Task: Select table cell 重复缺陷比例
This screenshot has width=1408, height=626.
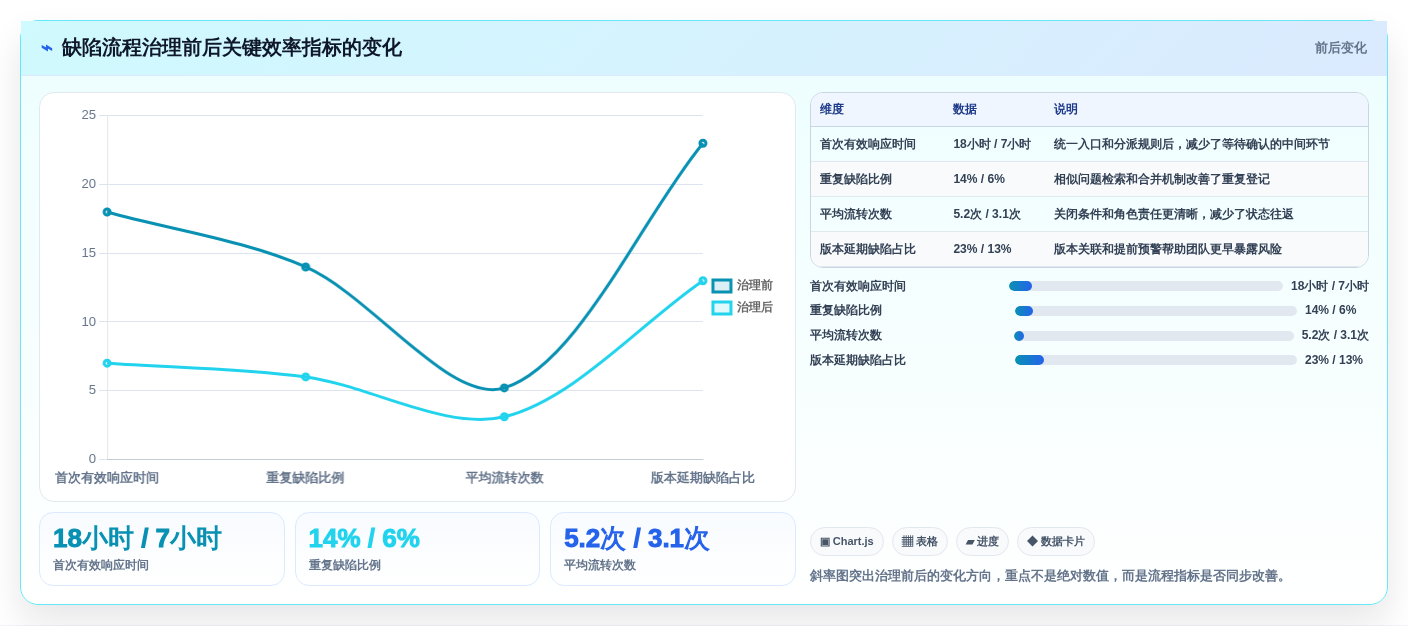Action: tap(856, 179)
